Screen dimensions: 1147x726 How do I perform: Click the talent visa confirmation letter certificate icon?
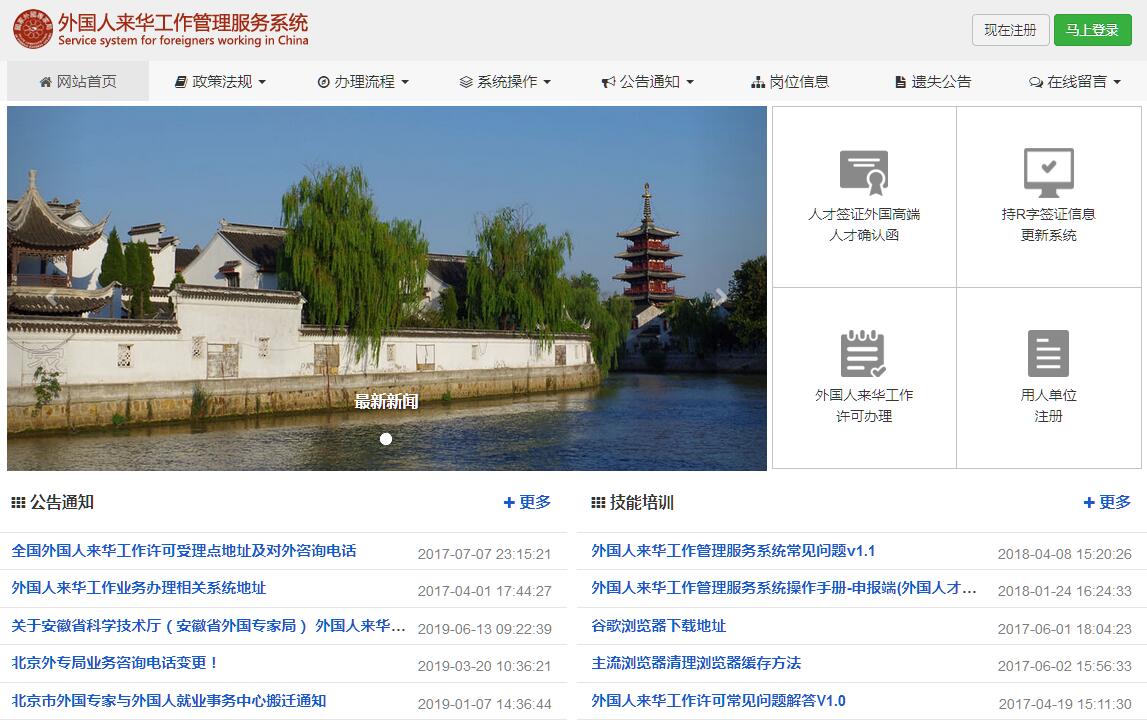click(864, 173)
